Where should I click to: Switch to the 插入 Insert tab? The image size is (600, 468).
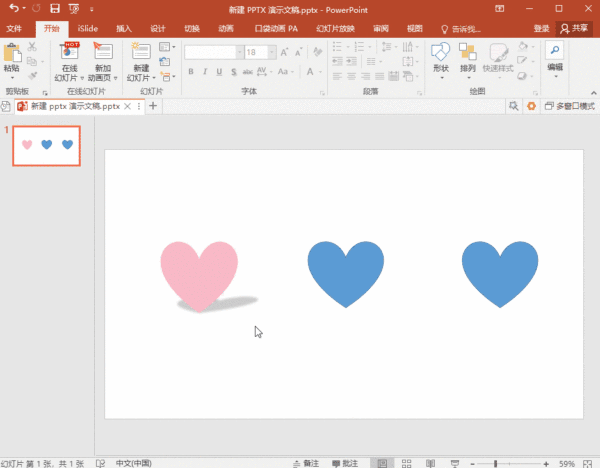point(124,29)
